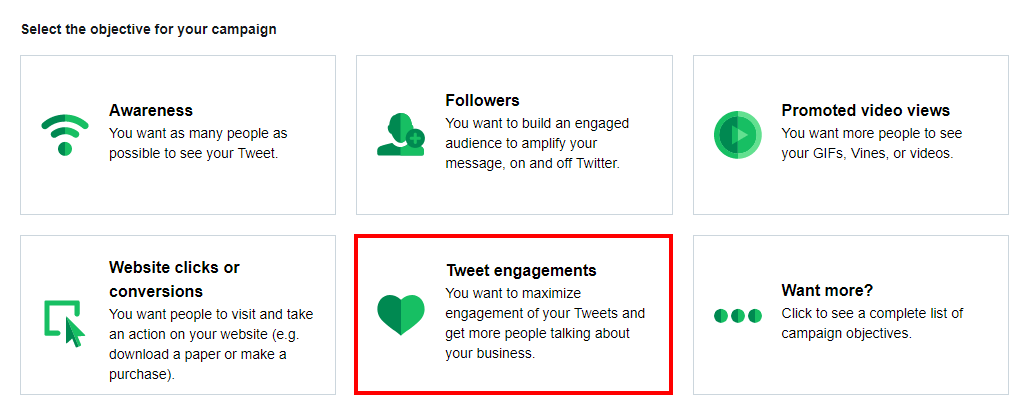Select the Followers objective title

click(x=482, y=100)
